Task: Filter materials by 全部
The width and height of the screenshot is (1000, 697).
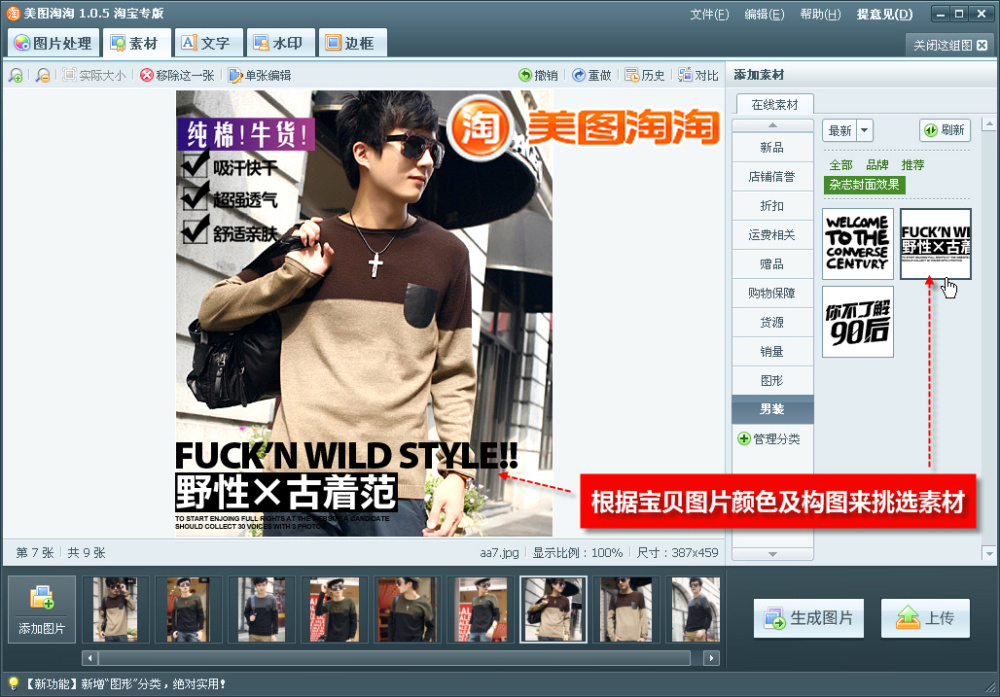Action: click(x=841, y=165)
